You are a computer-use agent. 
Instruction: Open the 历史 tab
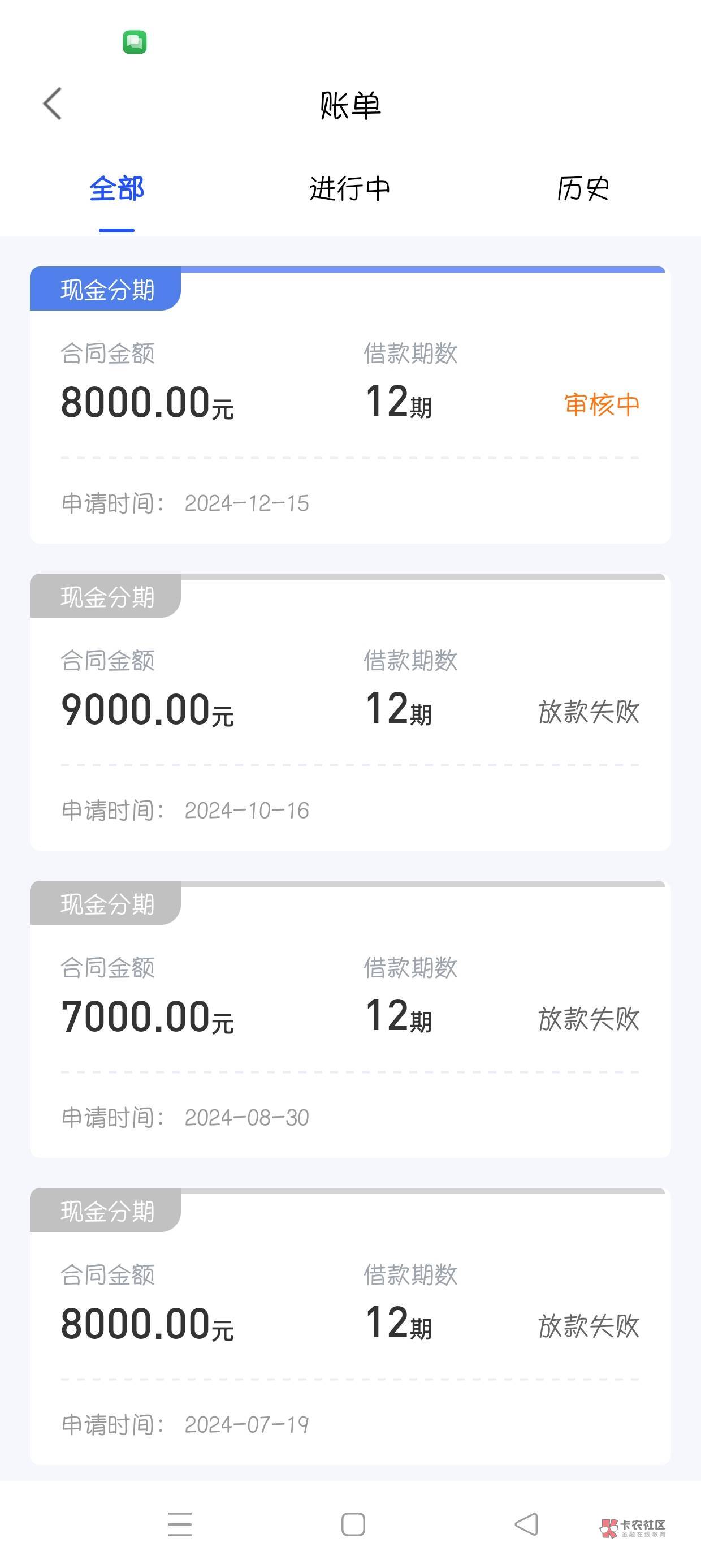(x=583, y=189)
